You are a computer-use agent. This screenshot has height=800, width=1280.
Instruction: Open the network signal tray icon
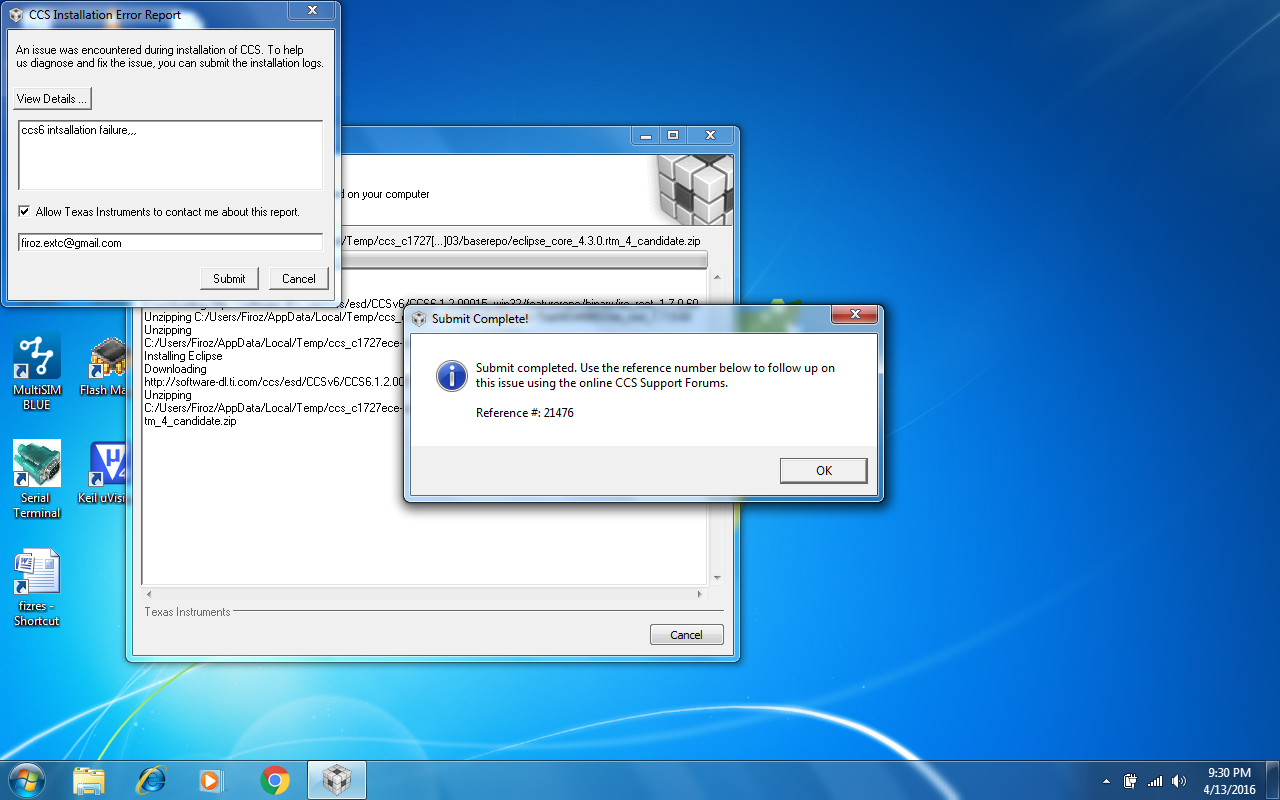pos(1155,781)
